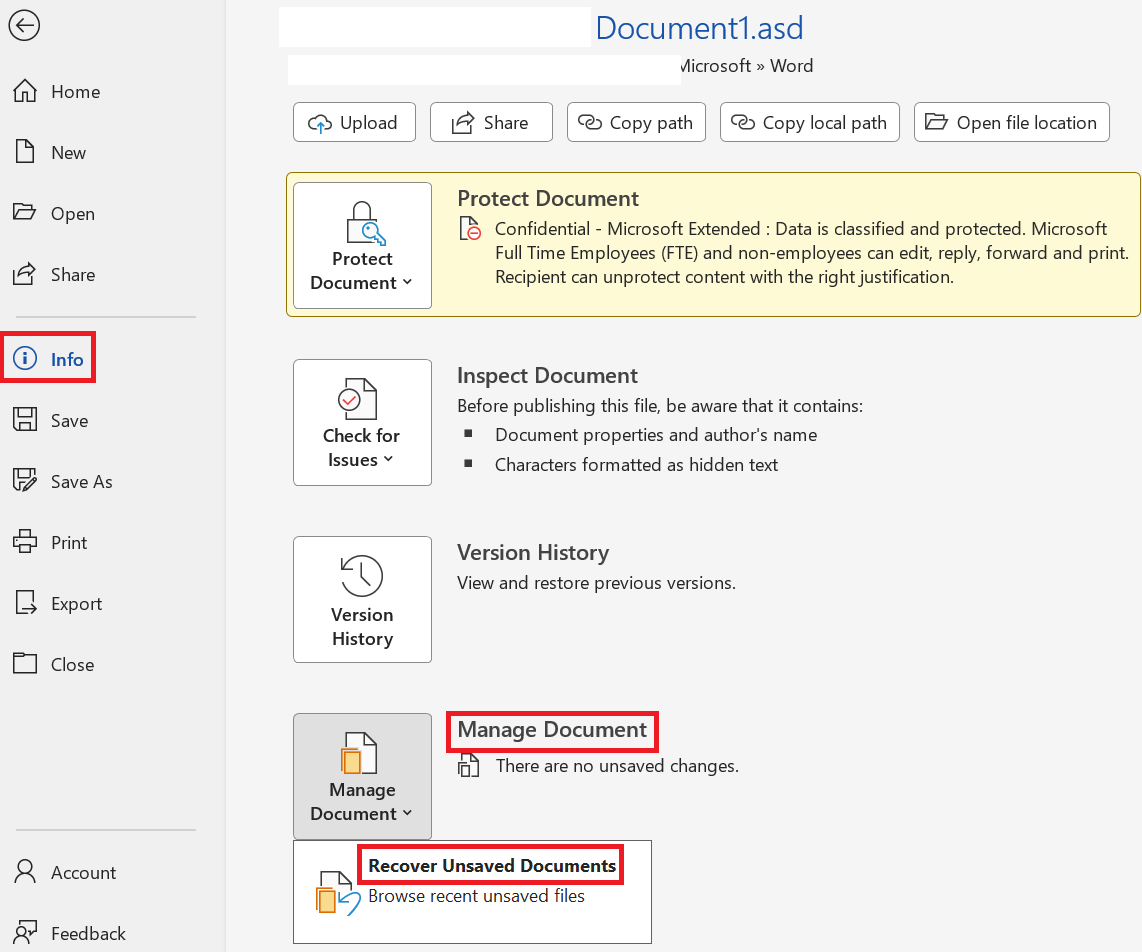Click the Microsoft folder in the path
The height and width of the screenshot is (952, 1142).
coord(715,66)
